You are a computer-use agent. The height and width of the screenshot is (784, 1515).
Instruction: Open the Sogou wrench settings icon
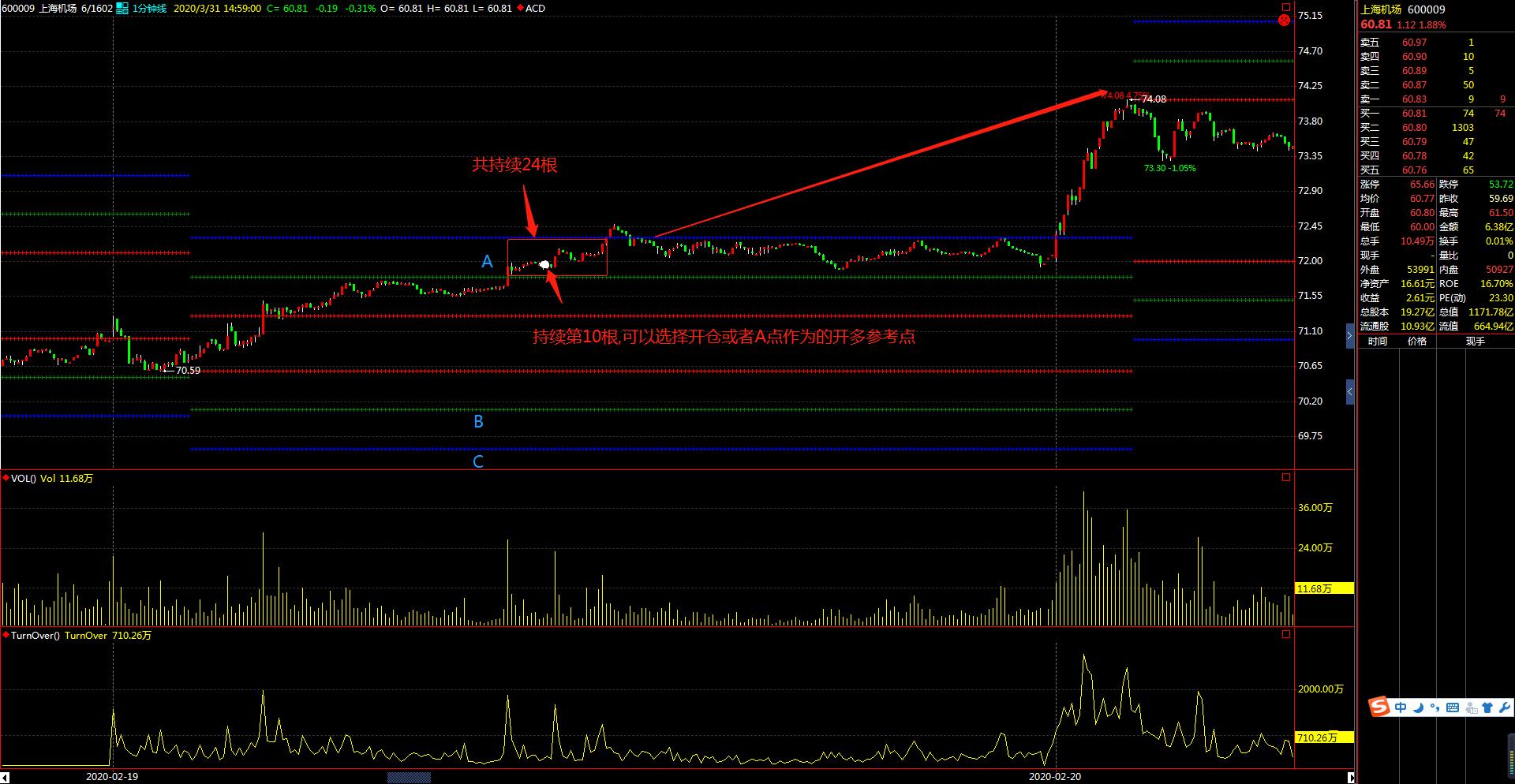(x=1504, y=707)
